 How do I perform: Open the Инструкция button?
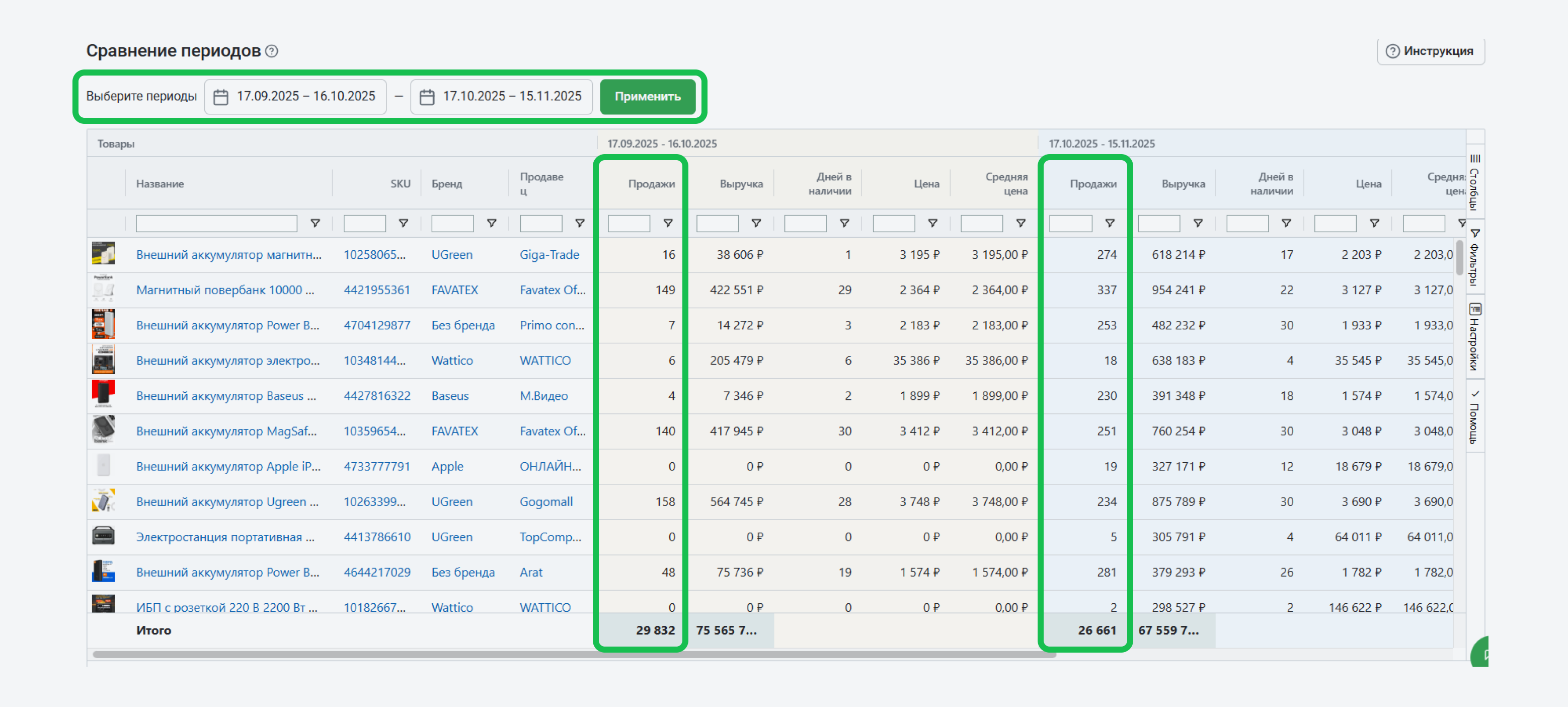(x=1431, y=51)
